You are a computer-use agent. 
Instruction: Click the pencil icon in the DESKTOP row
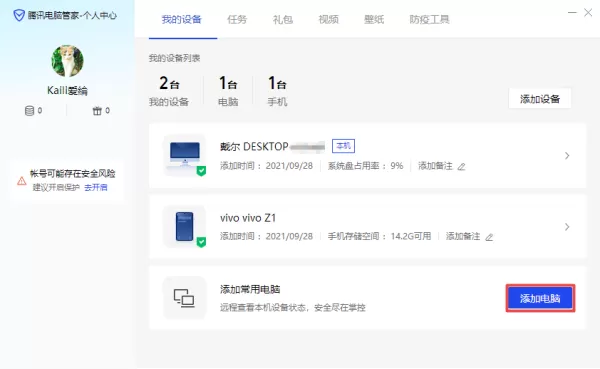[462, 167]
